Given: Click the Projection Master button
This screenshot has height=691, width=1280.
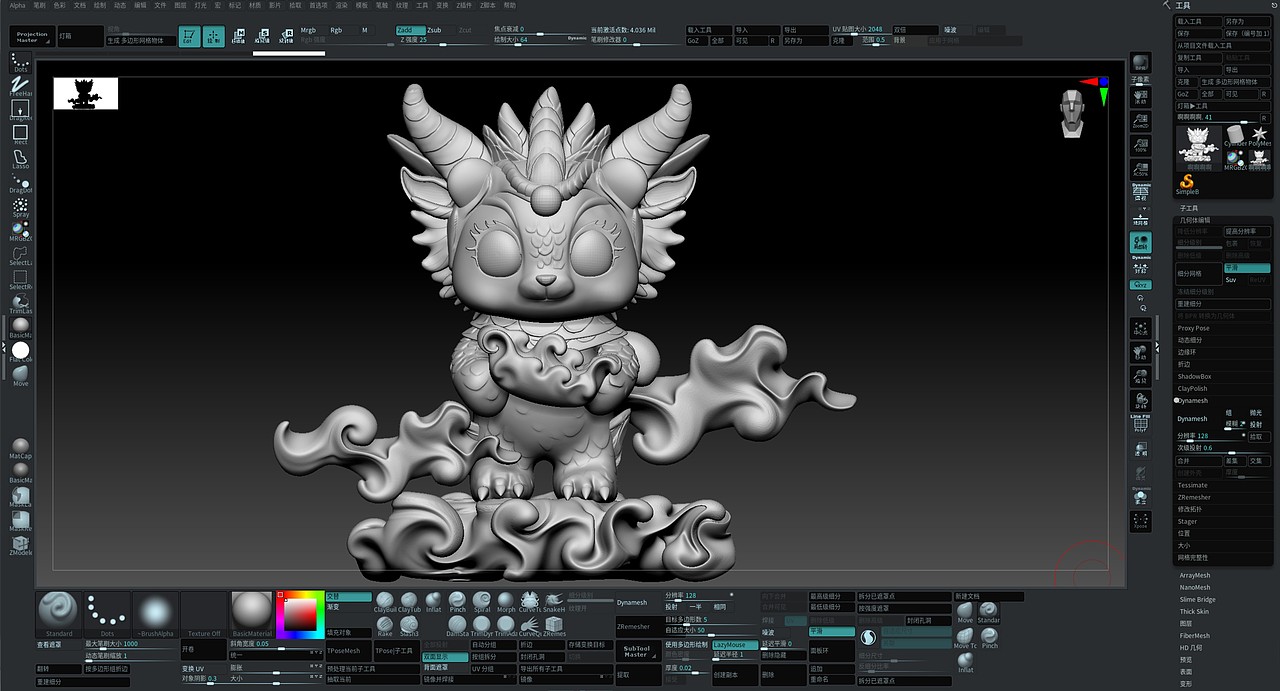Looking at the screenshot, I should [32, 37].
